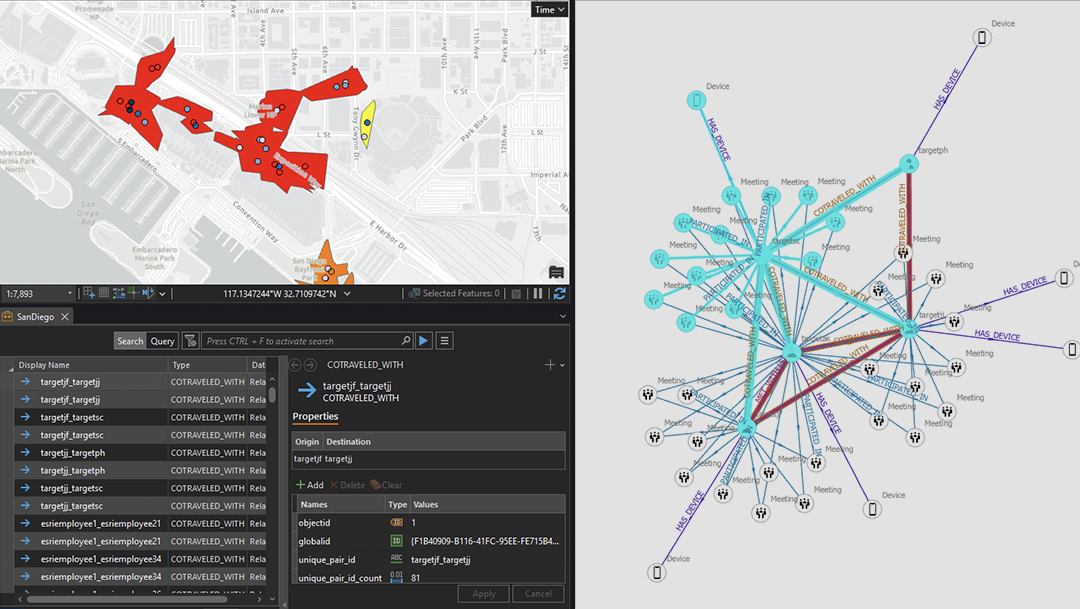Toggle pause drawing on the map
Viewport: 1080px width, 609px height.
pyautogui.click(x=538, y=293)
